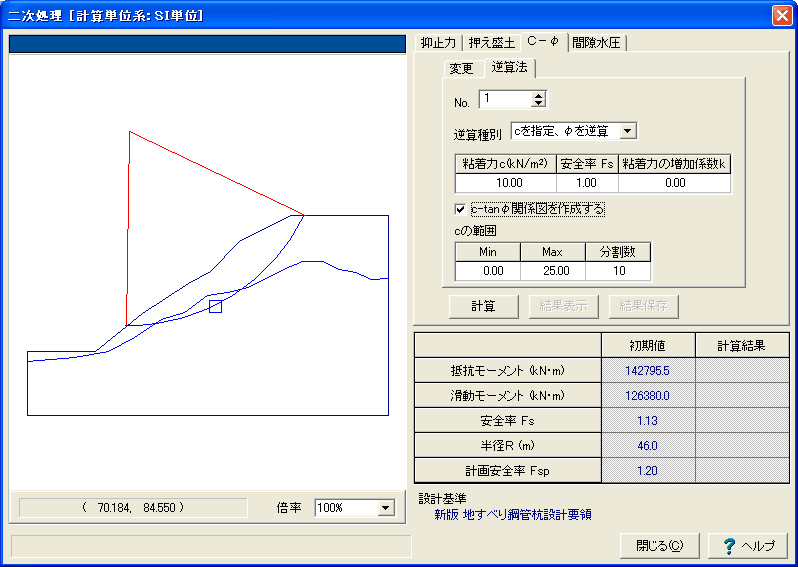The height and width of the screenshot is (567, 798).
Task: Open ヘルプ with the question mark
Action: point(748,546)
